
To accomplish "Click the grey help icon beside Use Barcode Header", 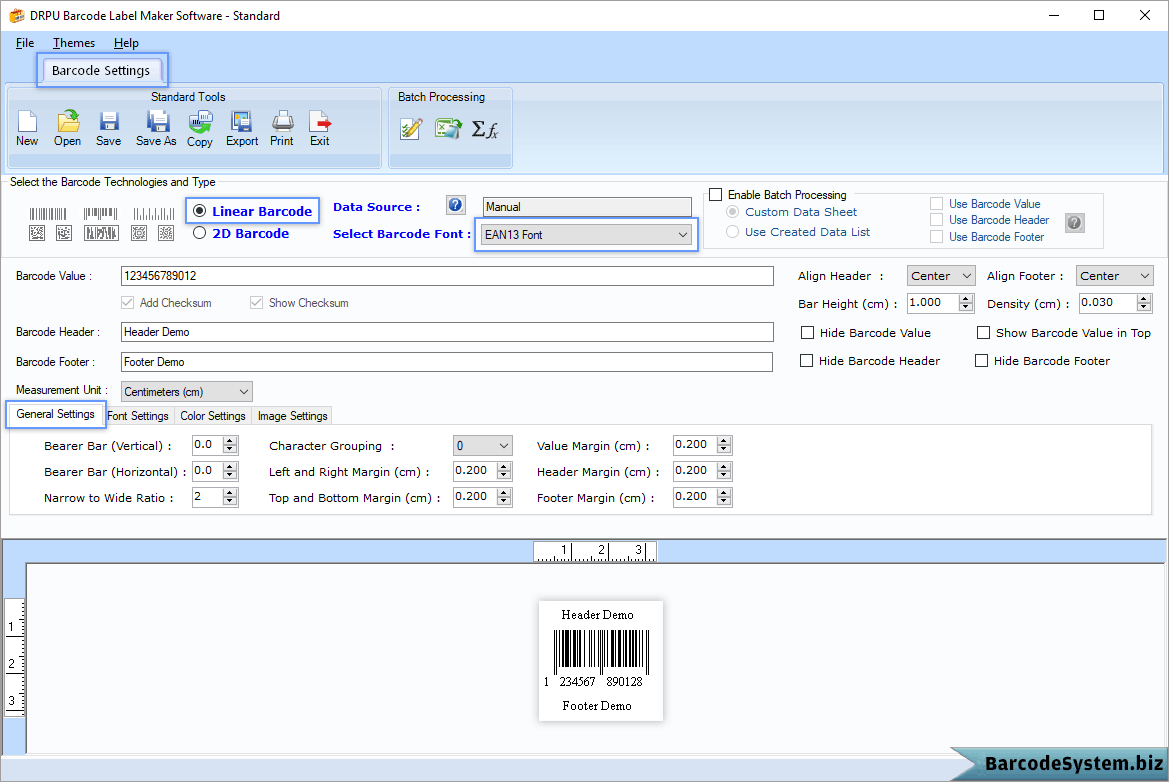I will click(1074, 222).
